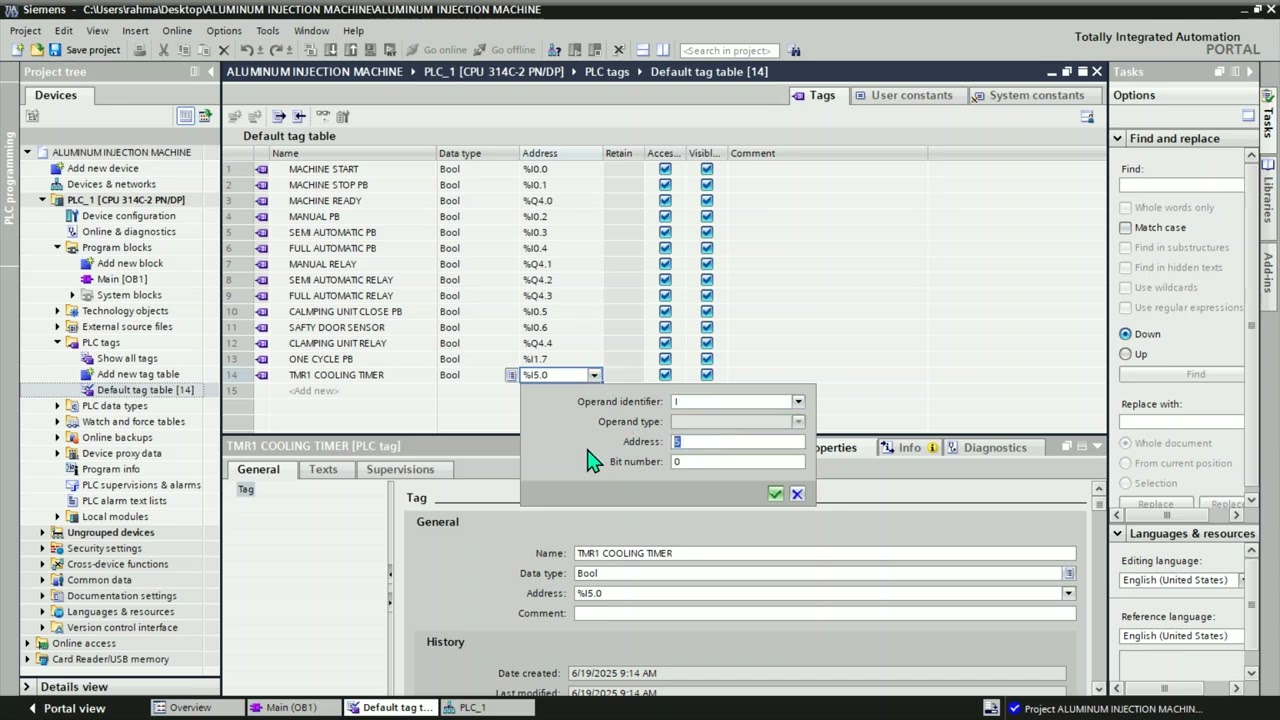This screenshot has height=720, width=1280.
Task: Click the glasses Monitor all toolbar icon
Action: coord(323,116)
